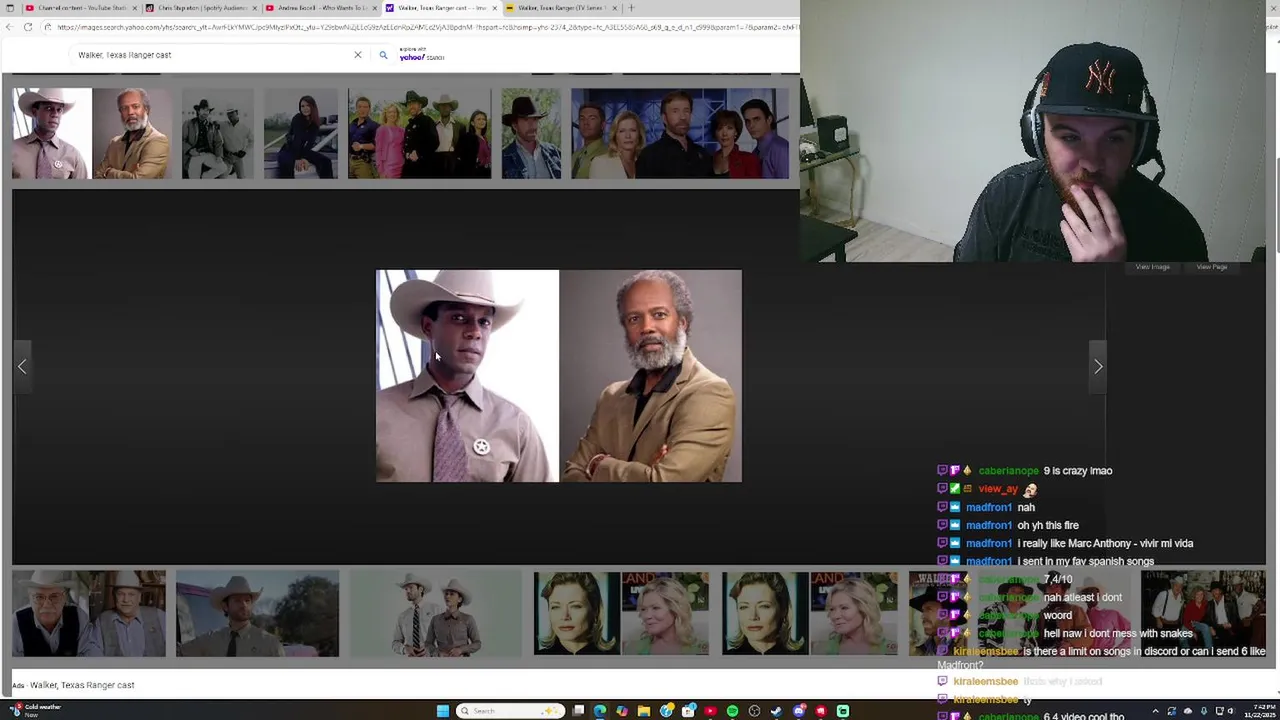This screenshot has height=720, width=1280.
Task: Show hidden system tray icons chevron
Action: point(1157,711)
